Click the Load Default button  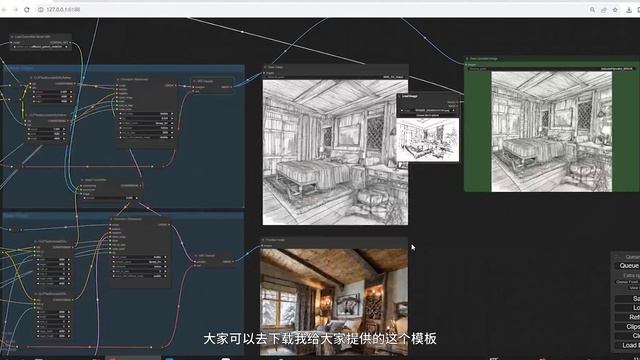(627, 345)
